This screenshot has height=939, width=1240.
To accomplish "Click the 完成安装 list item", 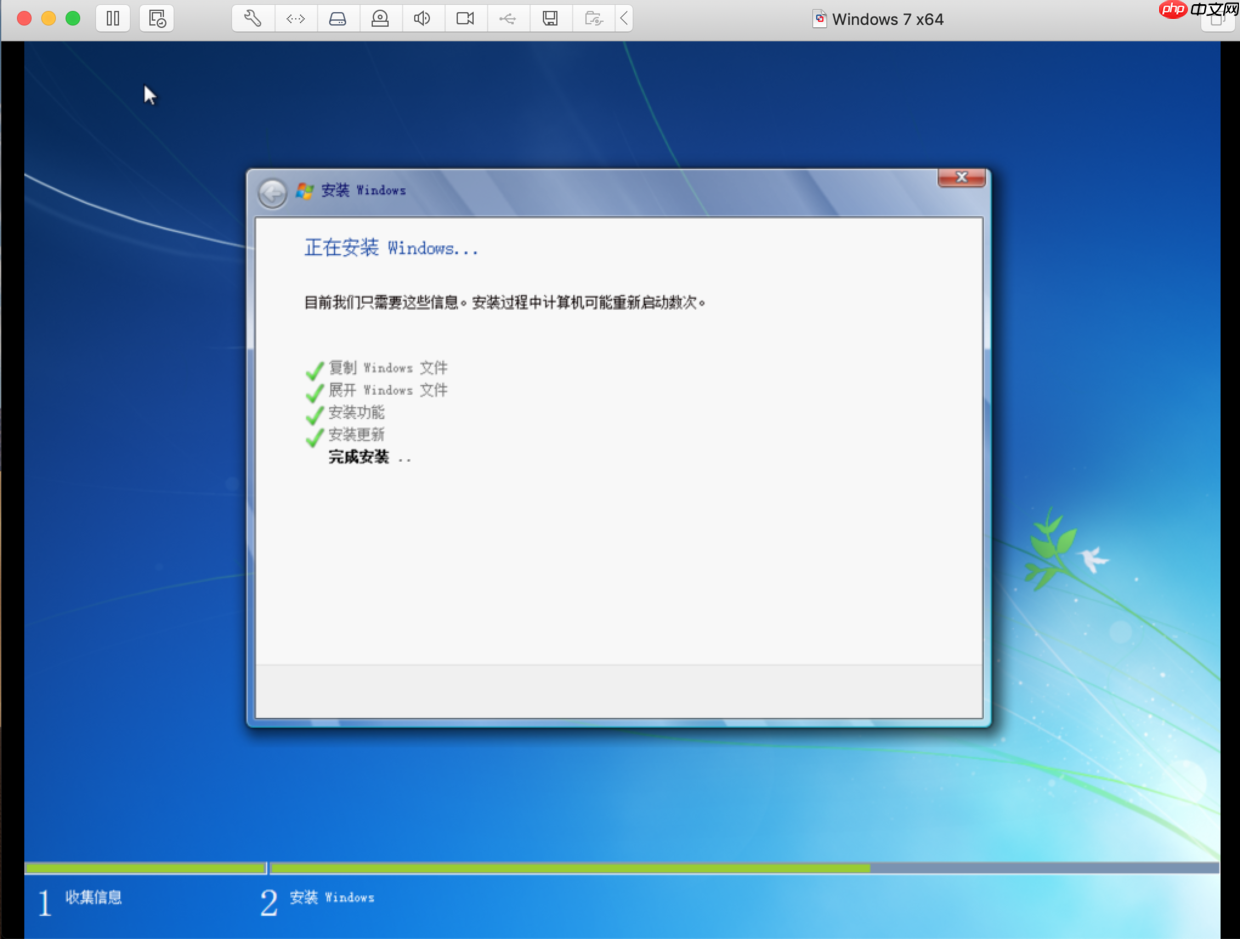I will pos(357,456).
